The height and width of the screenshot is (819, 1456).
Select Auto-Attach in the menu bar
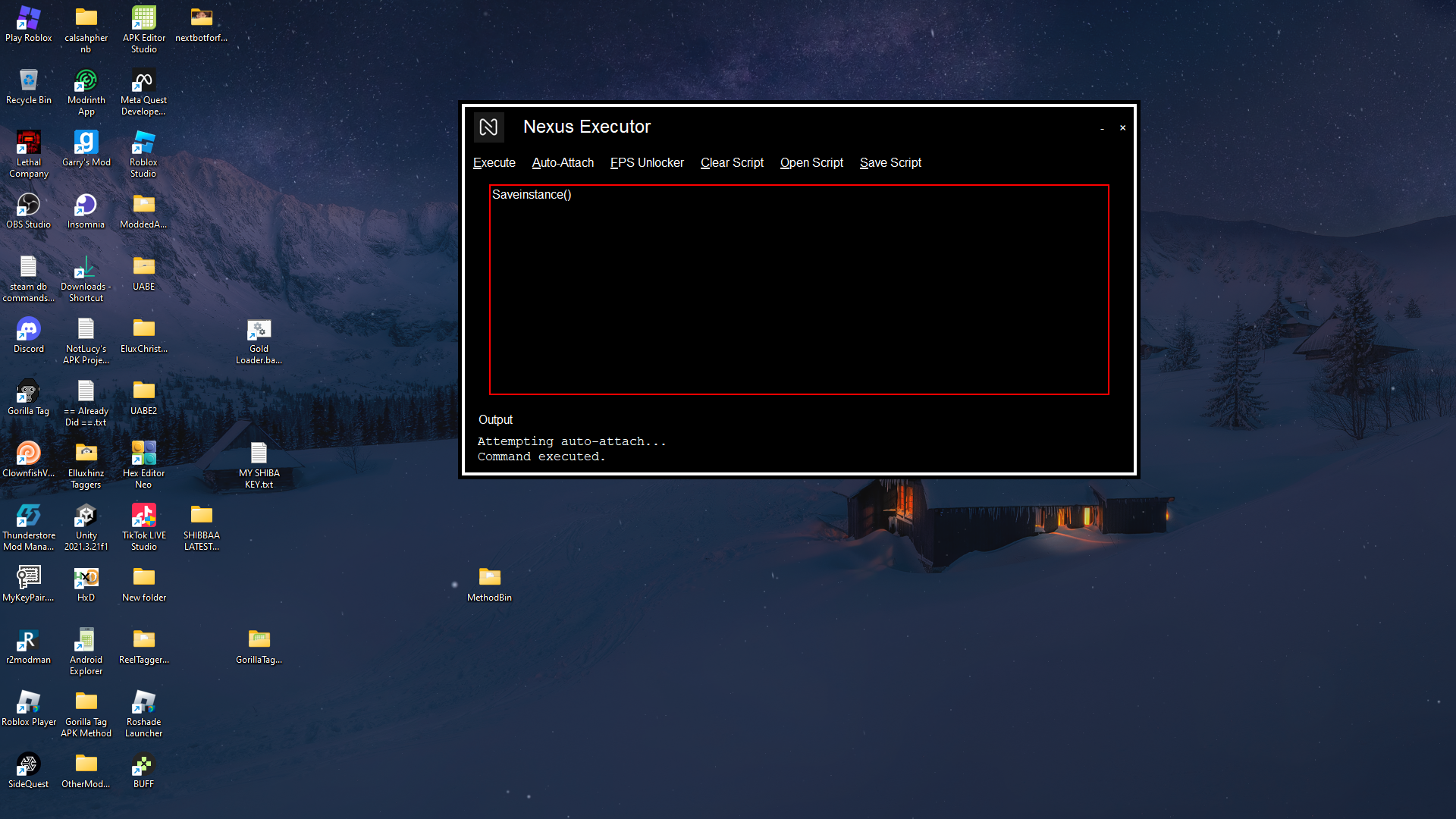tap(563, 162)
